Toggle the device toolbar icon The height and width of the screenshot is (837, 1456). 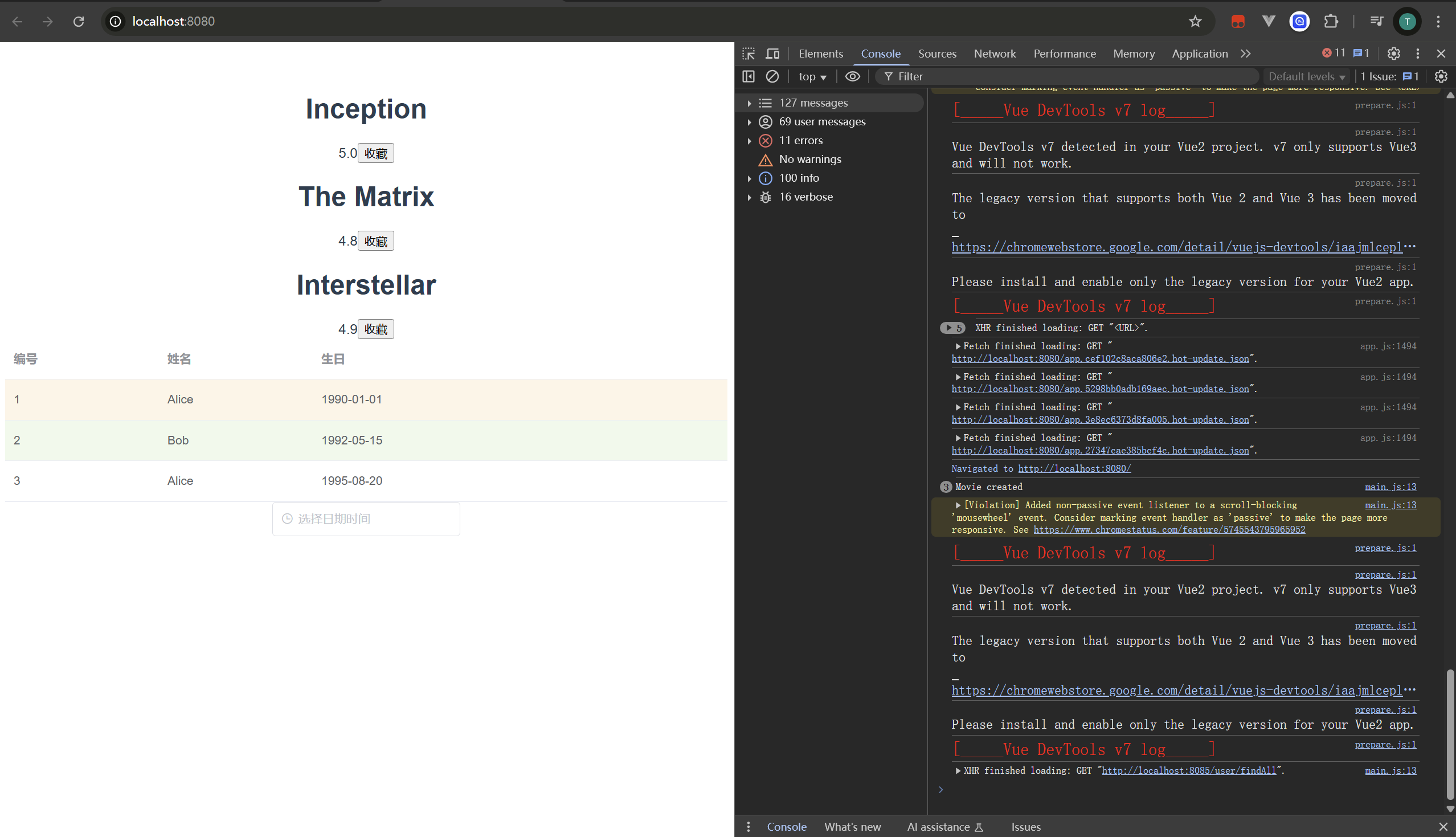point(773,54)
